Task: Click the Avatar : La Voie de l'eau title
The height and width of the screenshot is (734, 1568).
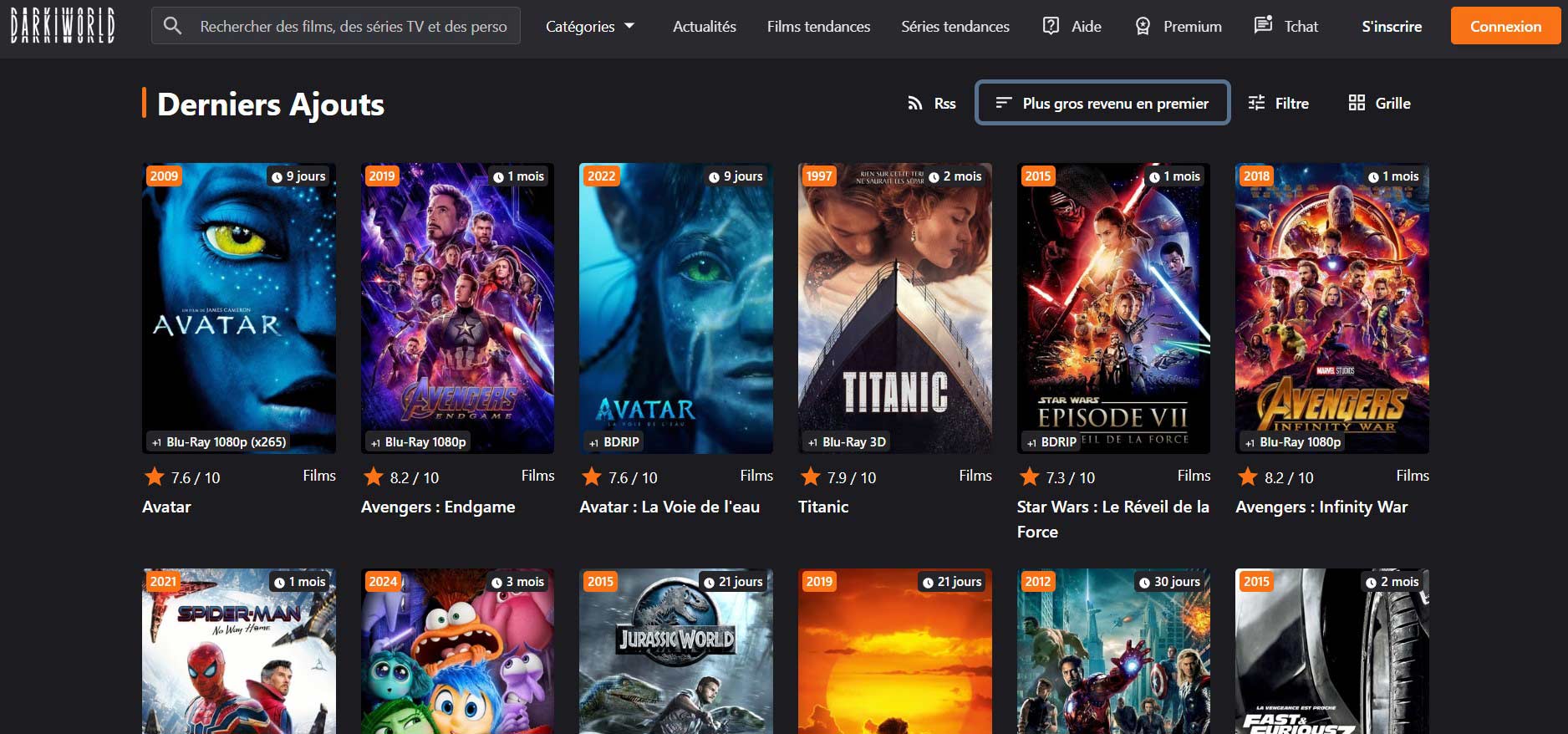Action: coord(669,507)
